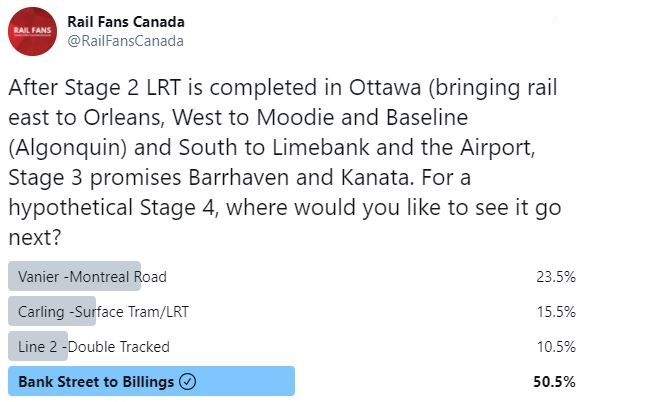Open the @RailFansCanada handle link

[x=125, y=41]
